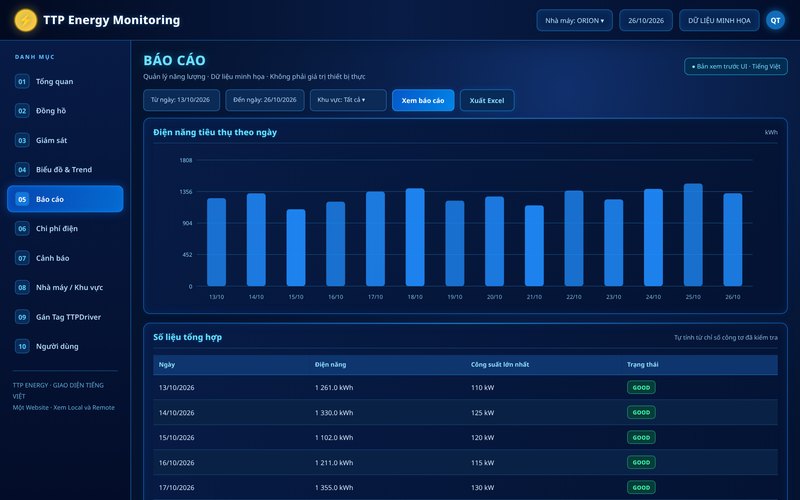Image resolution: width=800 pixels, height=500 pixels.
Task: Click the Bản xem trước UI - Tiếng Việt badge
Action: (x=736, y=66)
